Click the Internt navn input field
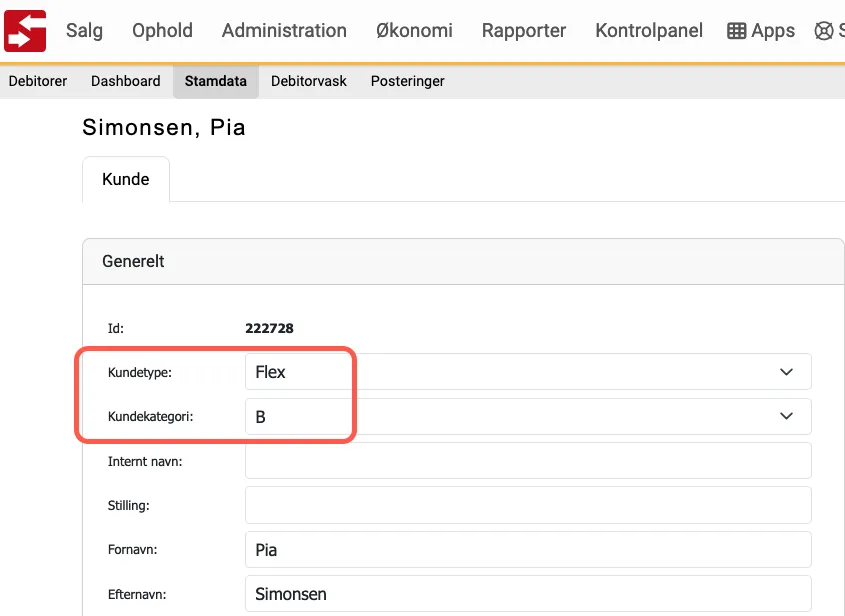The height and width of the screenshot is (616, 845). pyautogui.click(x=528, y=460)
